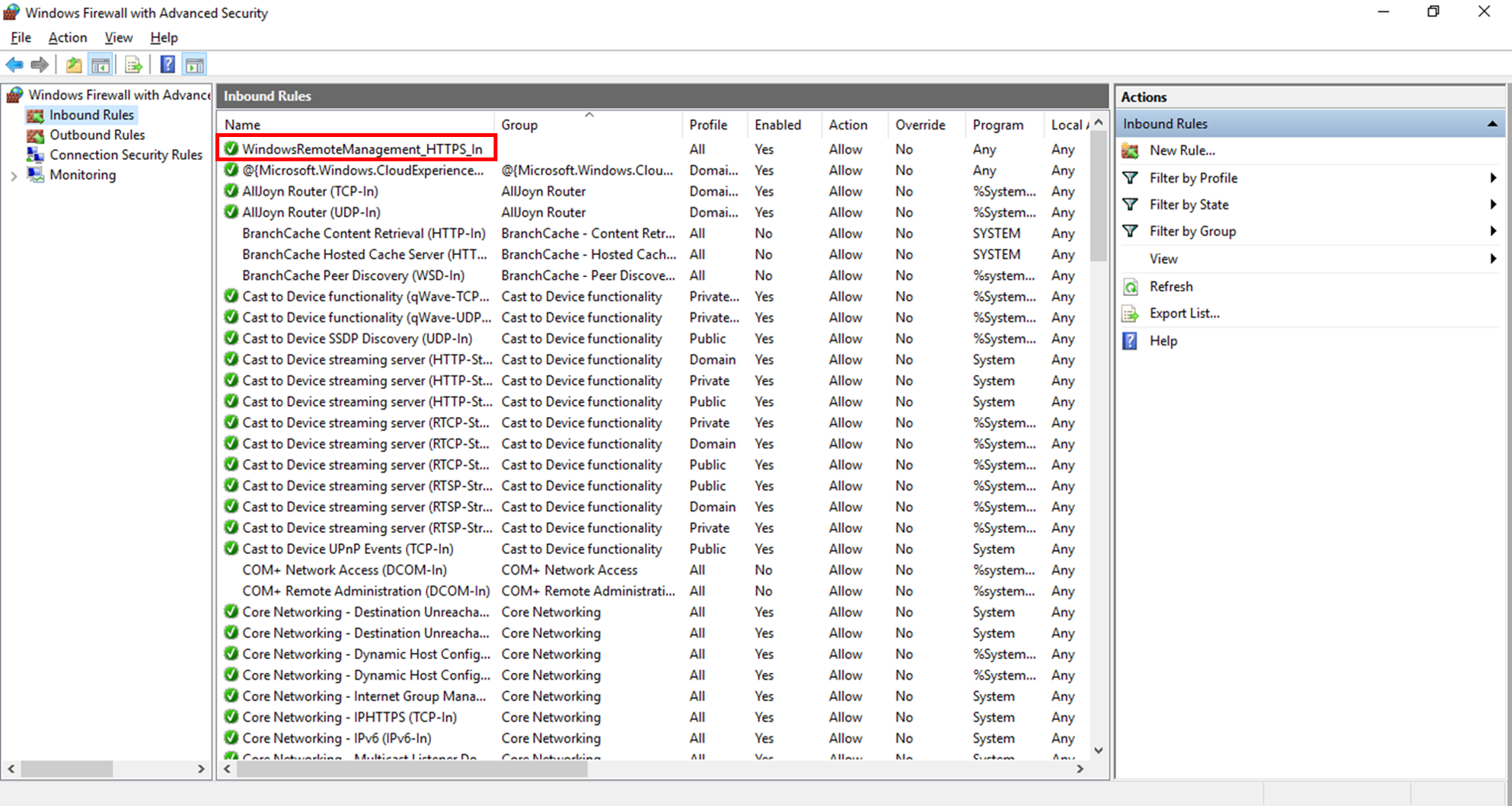This screenshot has width=1512, height=806.
Task: Click the rules list vertical scrollbar down arrow
Action: tap(1099, 750)
